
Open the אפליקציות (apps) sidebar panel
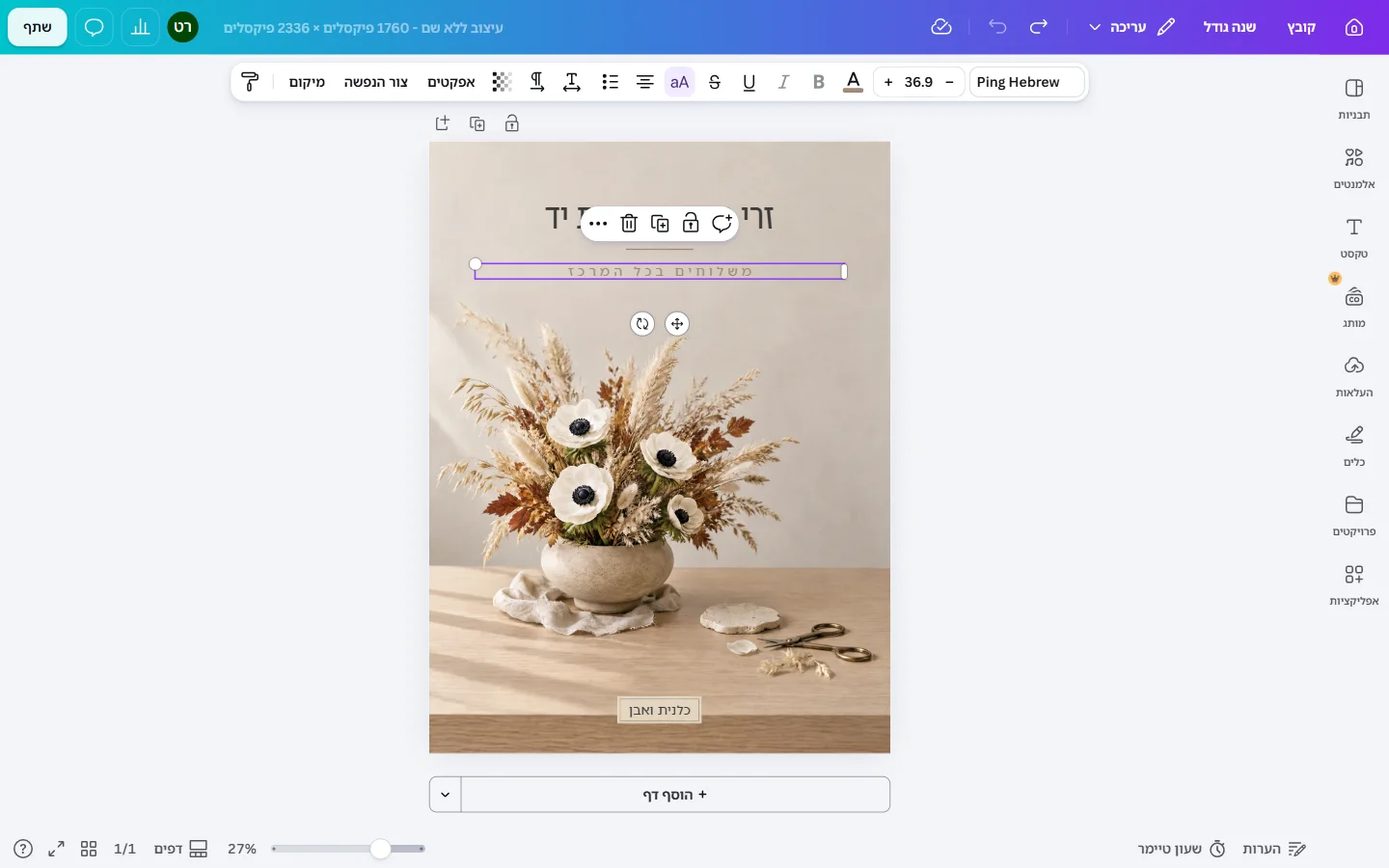(1353, 585)
